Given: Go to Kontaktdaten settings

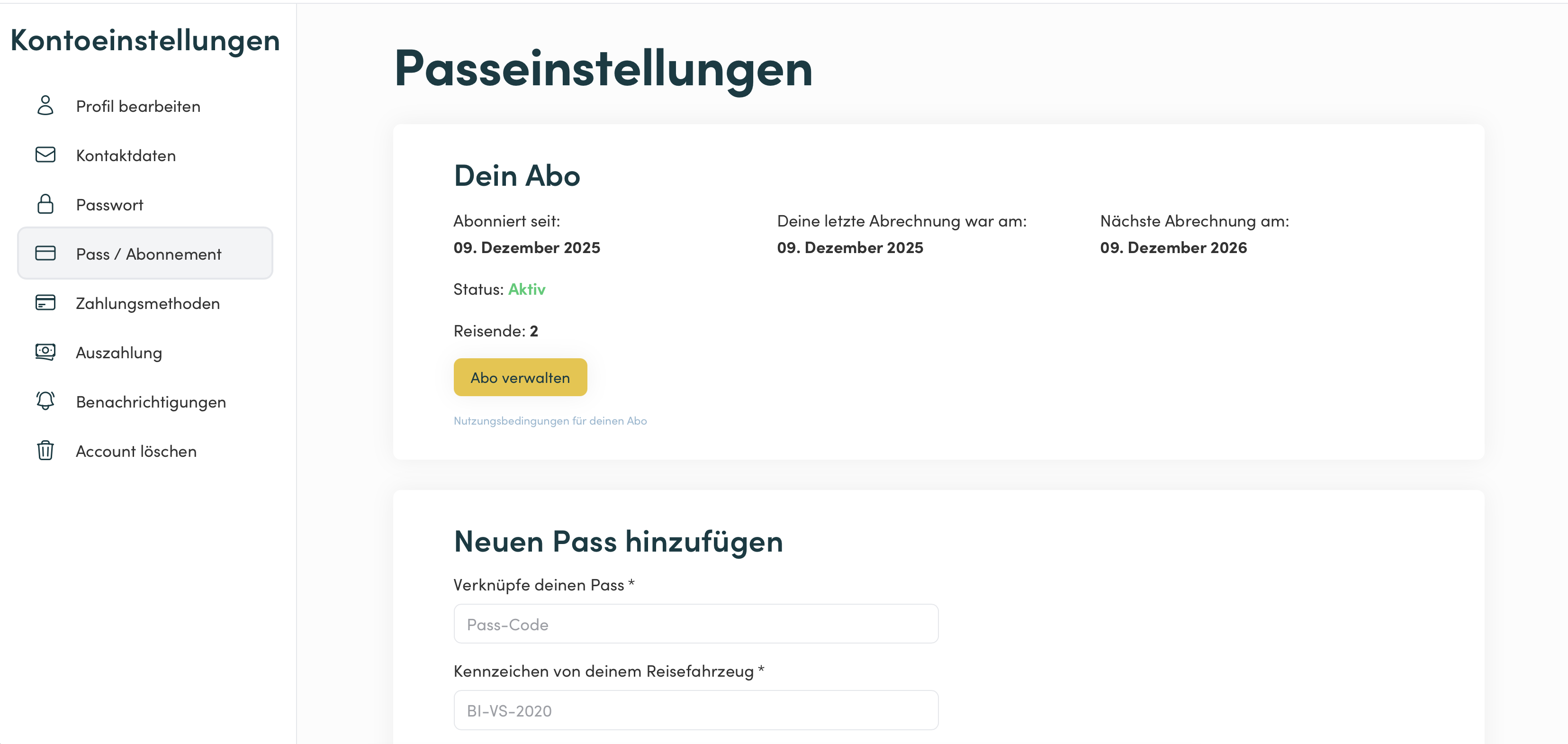Looking at the screenshot, I should click(x=126, y=155).
